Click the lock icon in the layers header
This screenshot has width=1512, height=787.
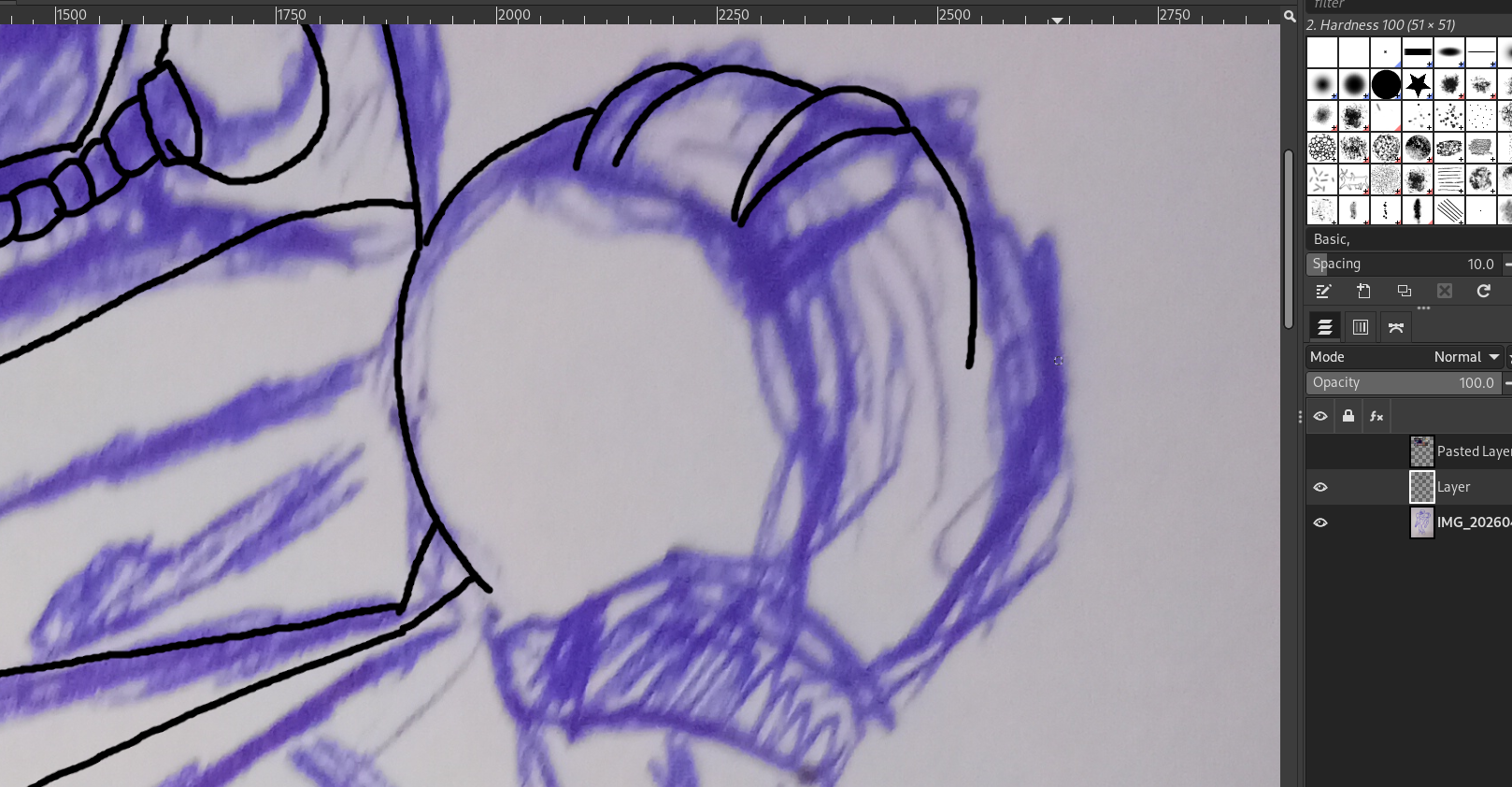(x=1348, y=416)
